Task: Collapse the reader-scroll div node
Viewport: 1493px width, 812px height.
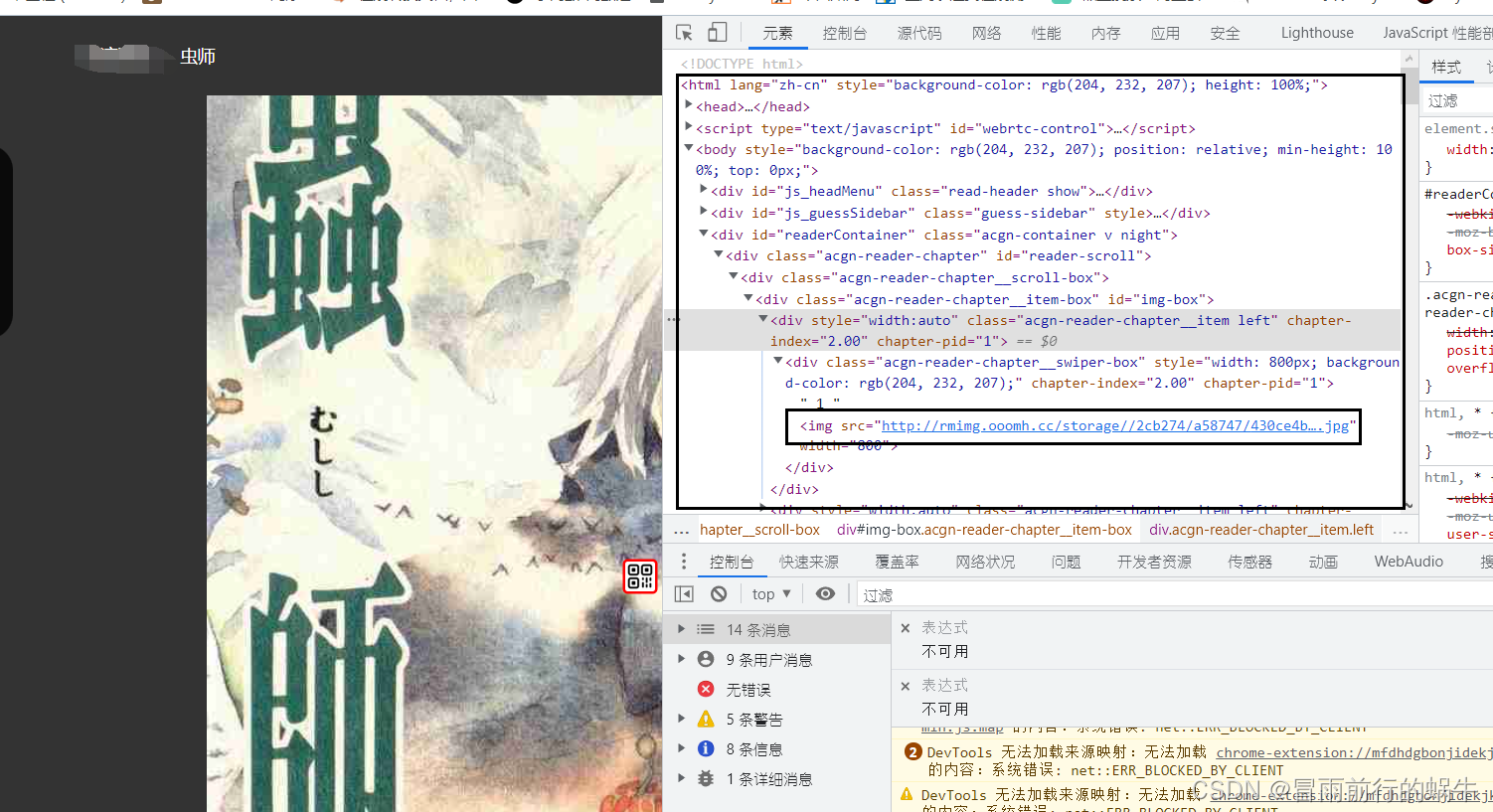Action: click(719, 254)
